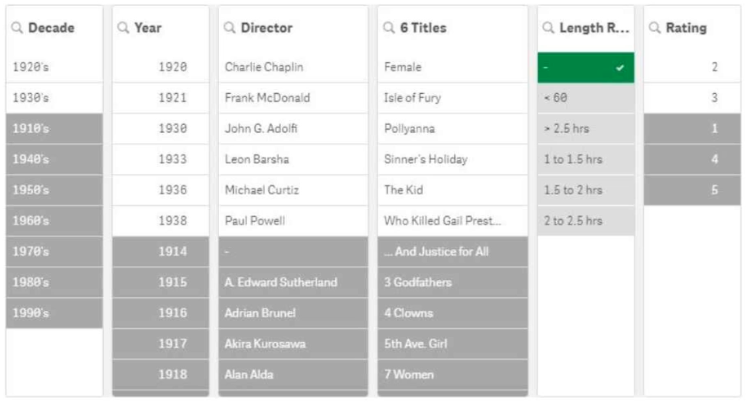Click the search icon beside Decade
The height and width of the screenshot is (405, 748).
click(x=17, y=28)
